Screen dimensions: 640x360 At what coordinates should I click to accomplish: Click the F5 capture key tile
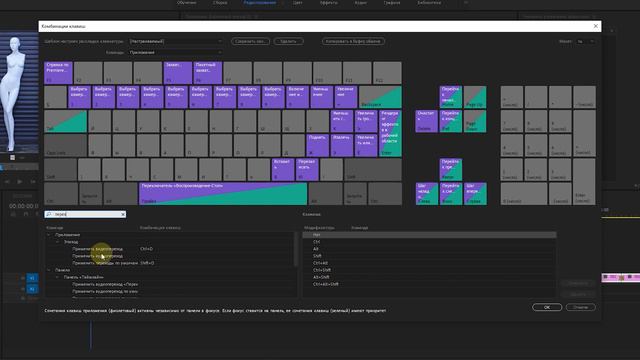coord(178,73)
